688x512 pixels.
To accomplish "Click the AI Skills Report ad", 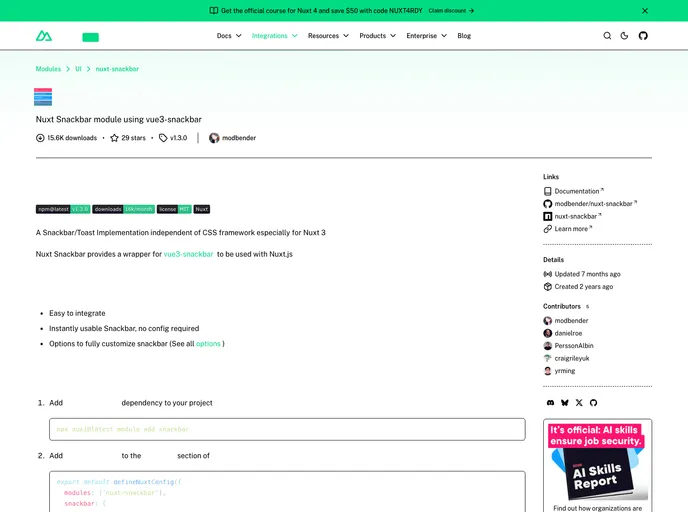I will coord(598,465).
